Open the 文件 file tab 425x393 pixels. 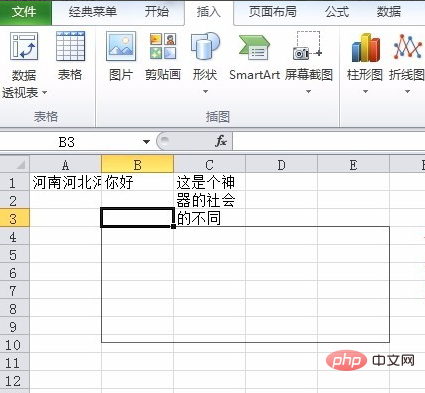(x=25, y=12)
